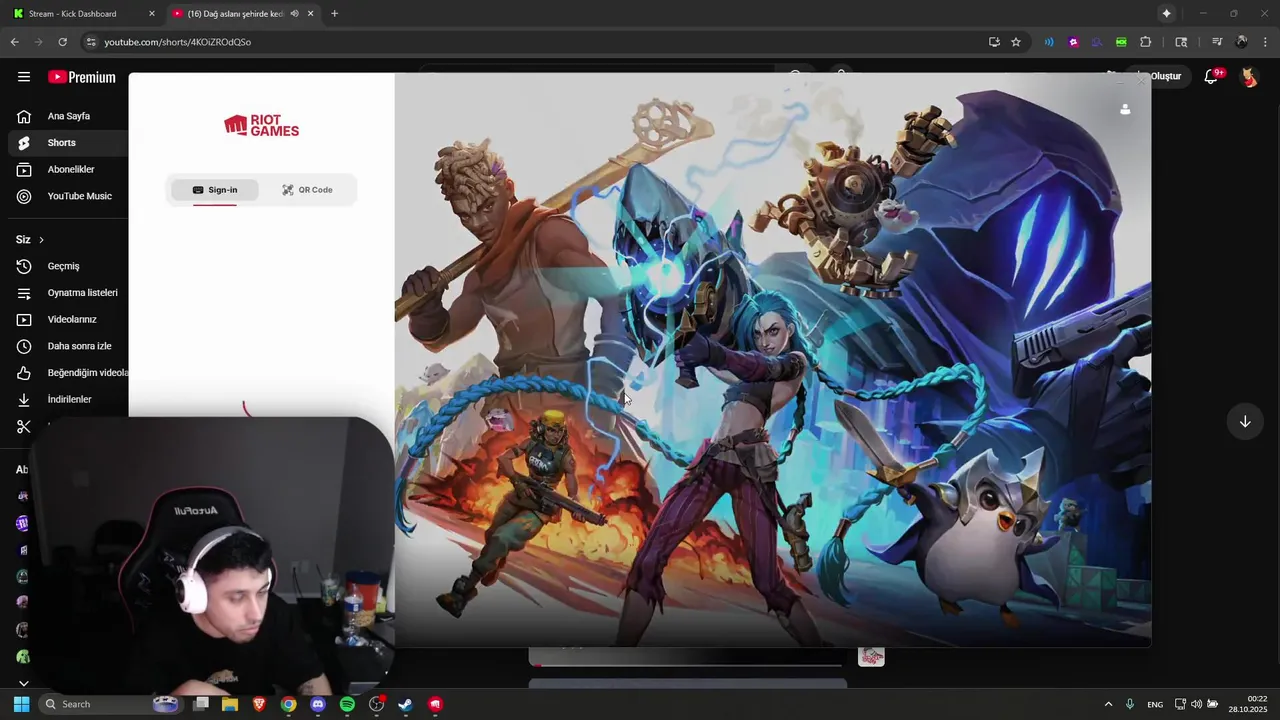The height and width of the screenshot is (720, 1280).
Task: Click the purple extension icon
Action: click(1073, 42)
